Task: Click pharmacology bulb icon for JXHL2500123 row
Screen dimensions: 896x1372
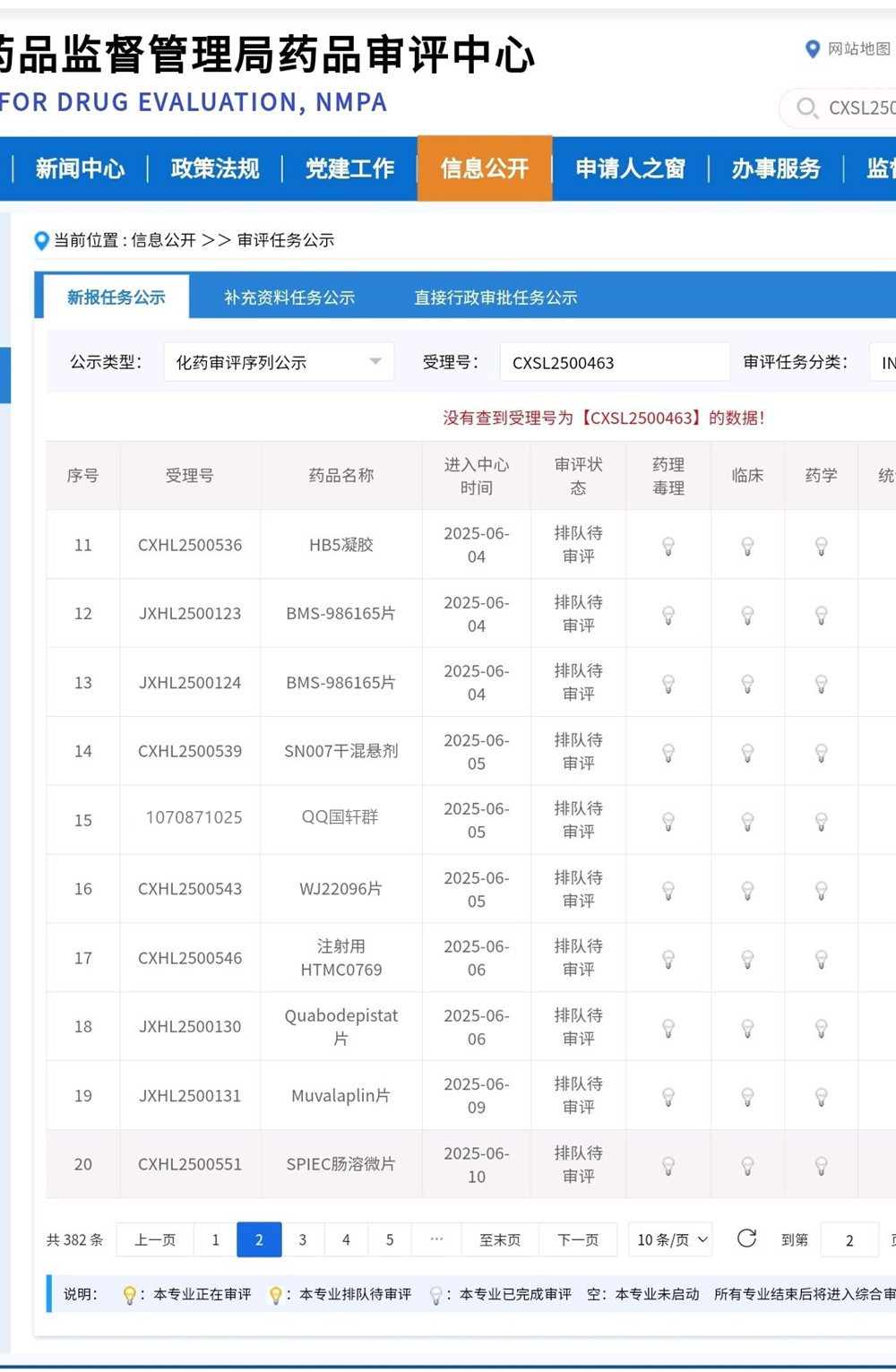Action: pyautogui.click(x=668, y=615)
